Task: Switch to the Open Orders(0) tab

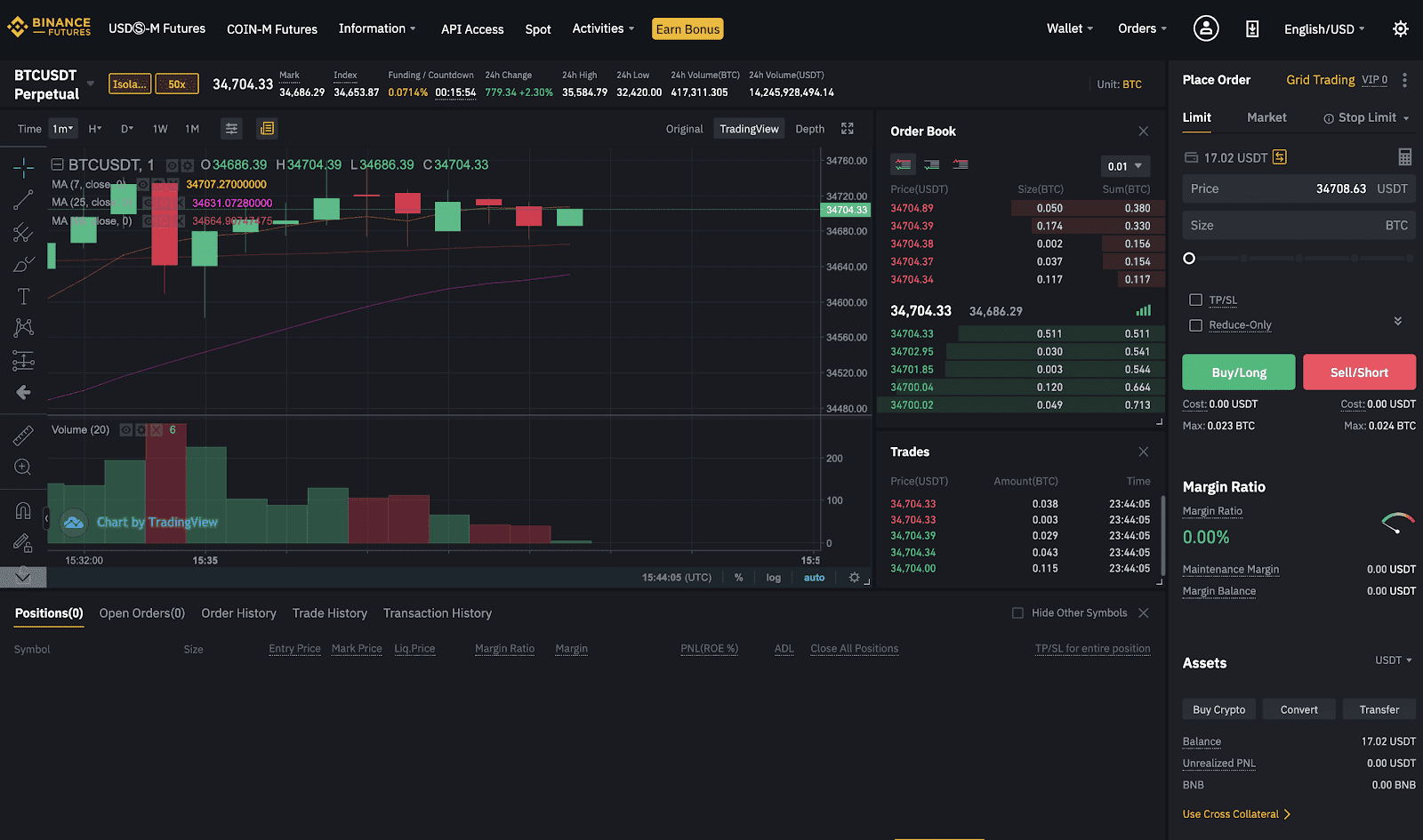Action: tap(142, 613)
